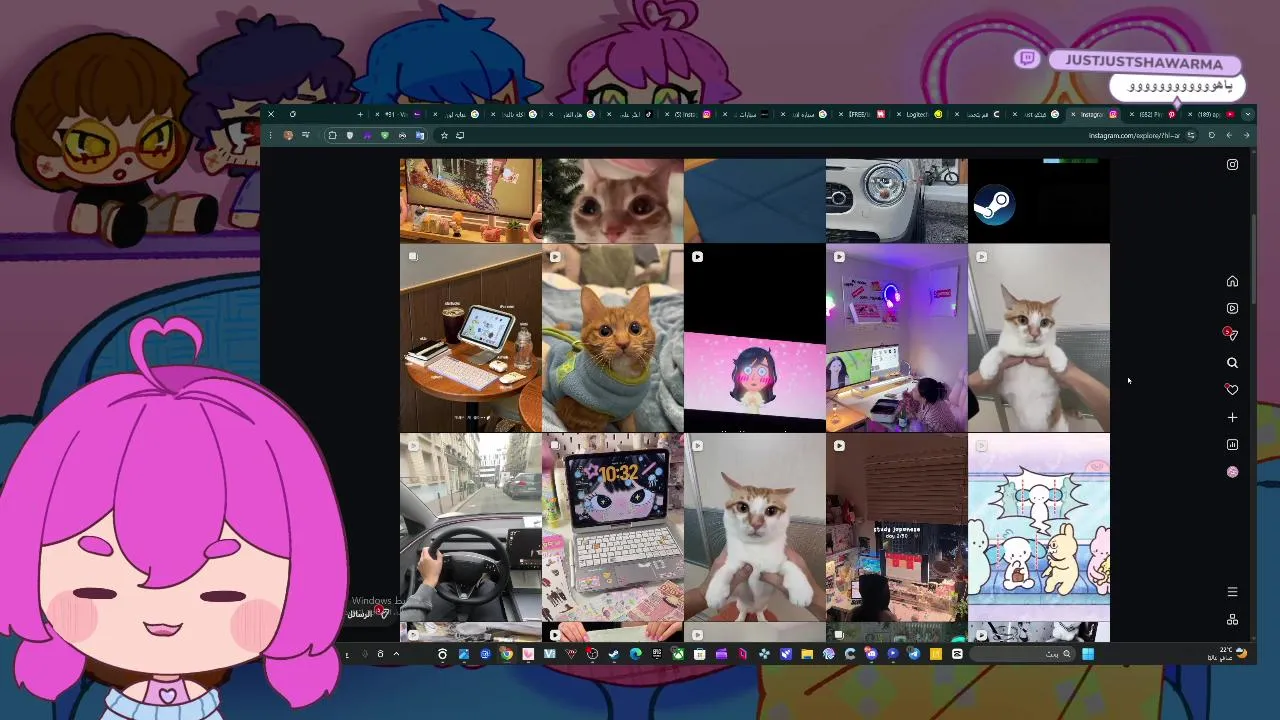Switch to the TikTok tab
Screen dimensions: 1280x720
pyautogui.click(x=629, y=114)
